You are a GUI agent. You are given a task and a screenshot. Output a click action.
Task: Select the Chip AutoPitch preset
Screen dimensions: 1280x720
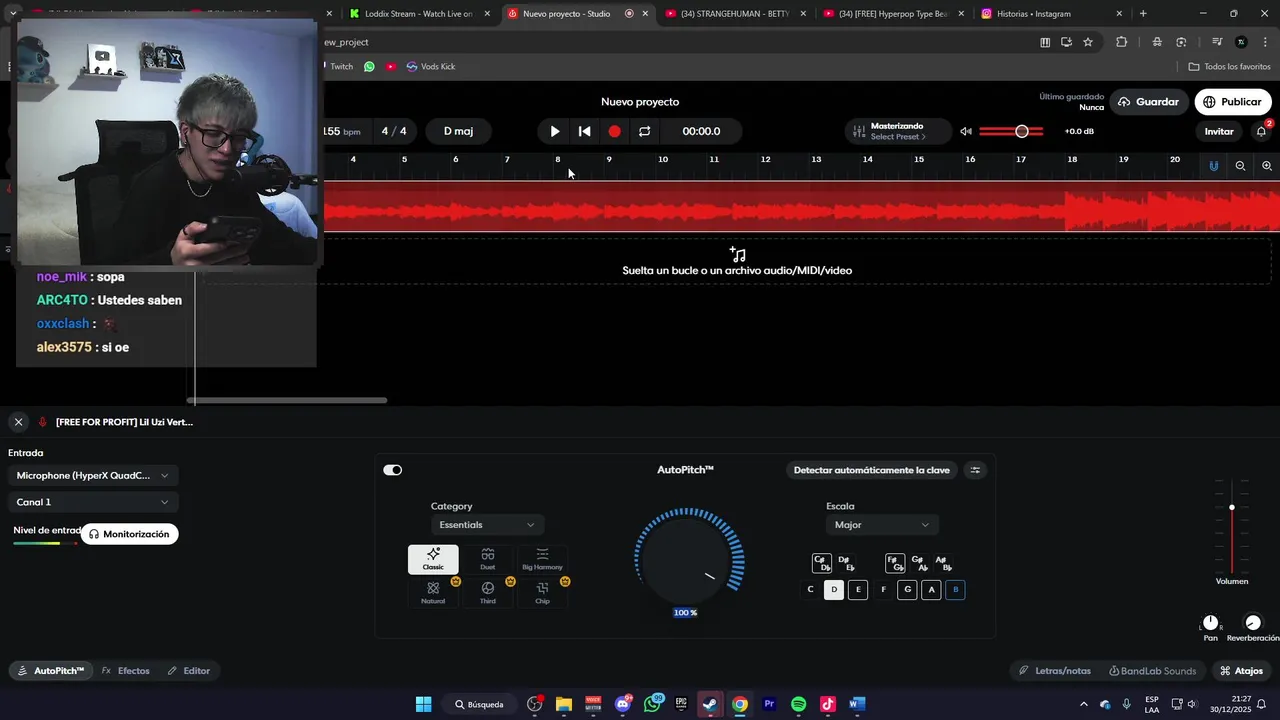pos(542,593)
